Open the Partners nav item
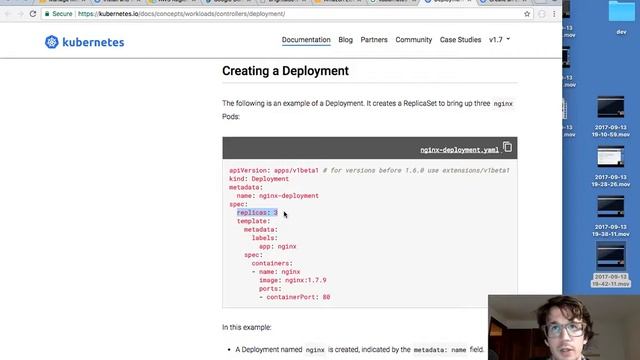This screenshot has height=360, width=640. [x=374, y=40]
